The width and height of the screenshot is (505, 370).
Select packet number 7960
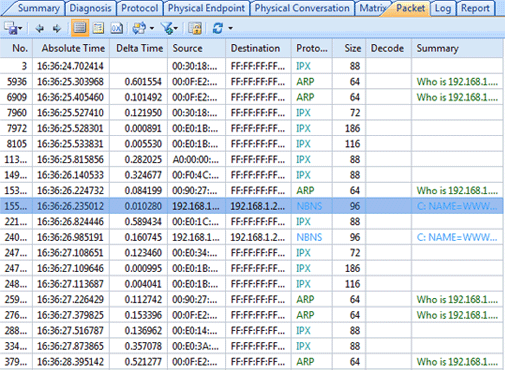[x=251, y=113]
